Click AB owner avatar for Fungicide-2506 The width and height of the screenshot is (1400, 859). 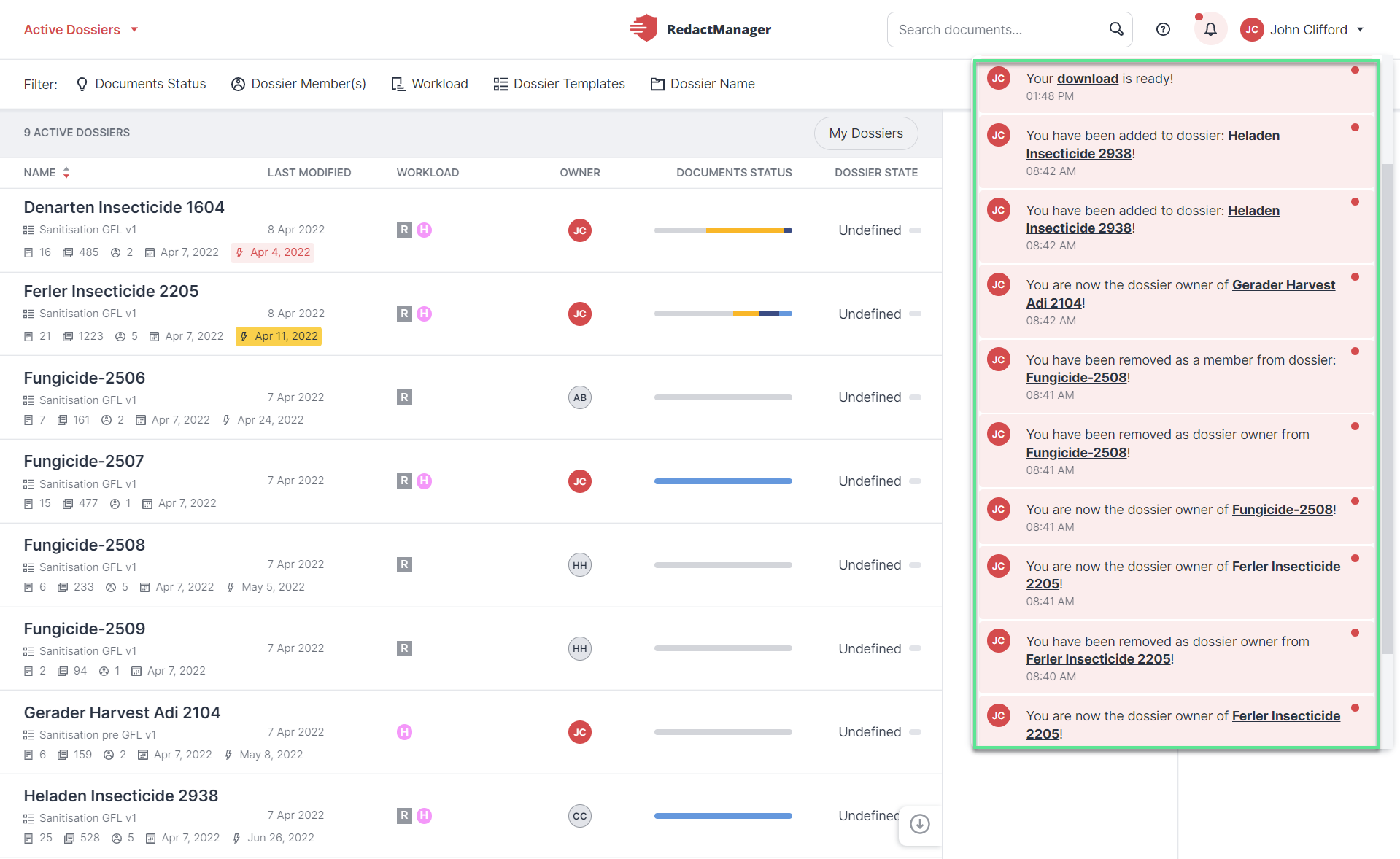tap(580, 397)
